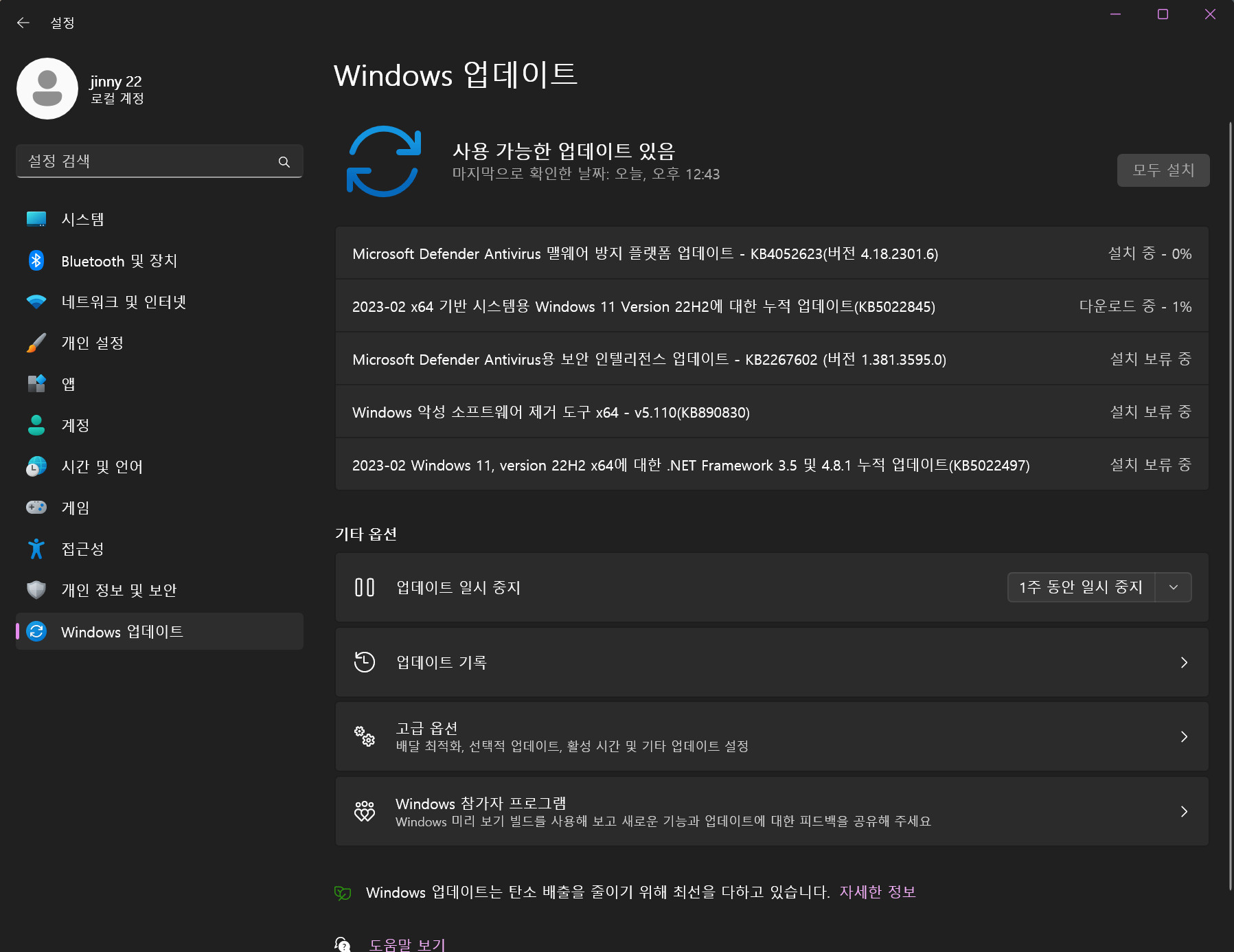
Task: Click the 고급 옵션 title text
Action: 426,728
